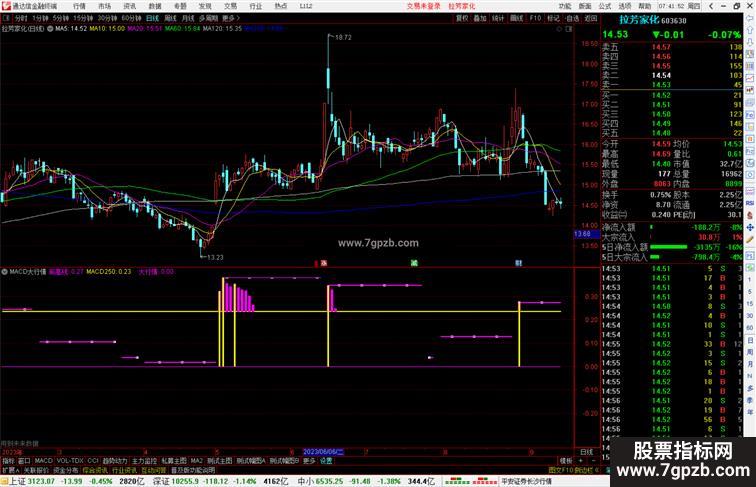Viewport: 756px width, 487px height.
Task: Open the 关联报价 tab
Action: [x=34, y=470]
